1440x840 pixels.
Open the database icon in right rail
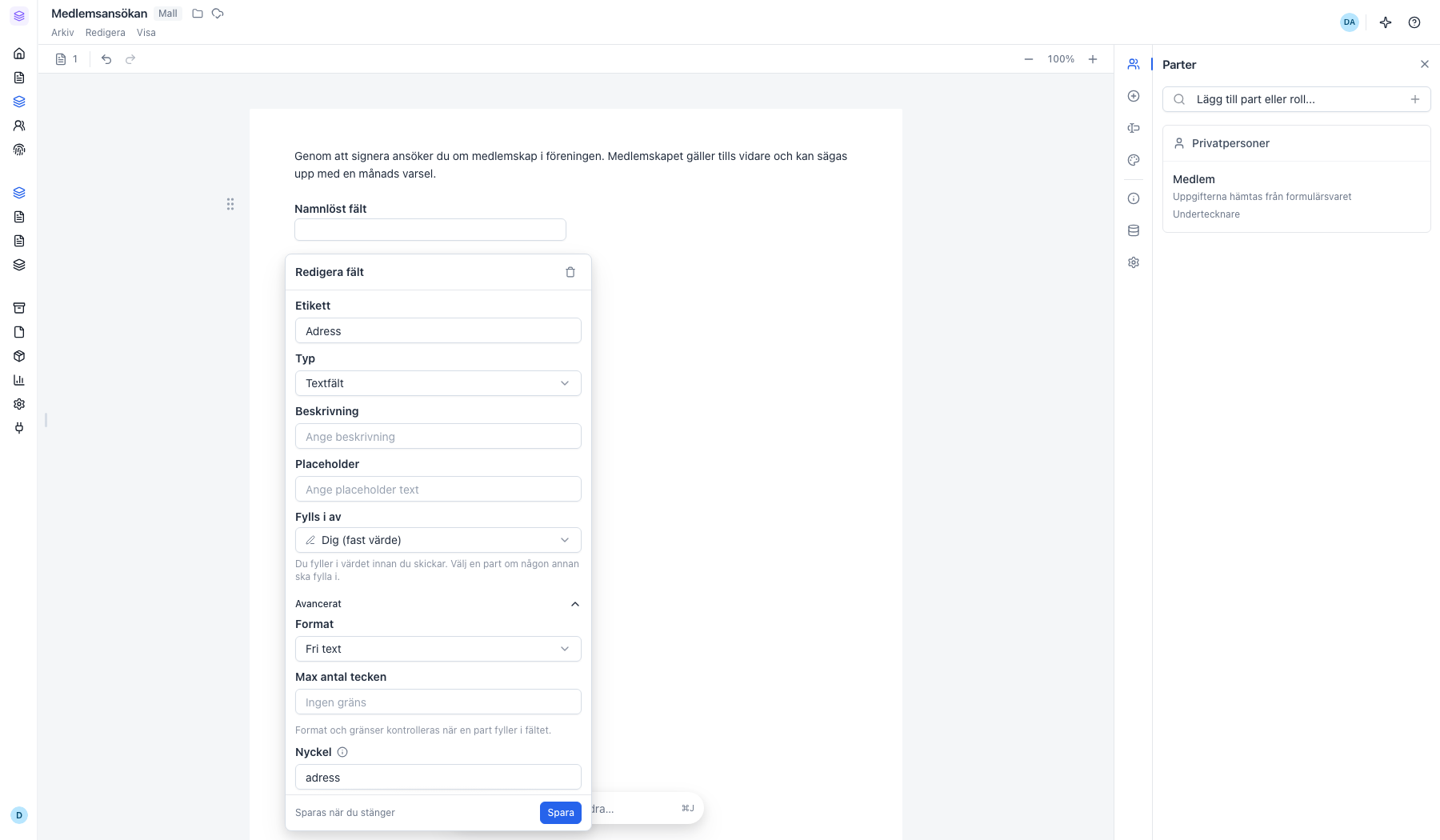(1134, 230)
